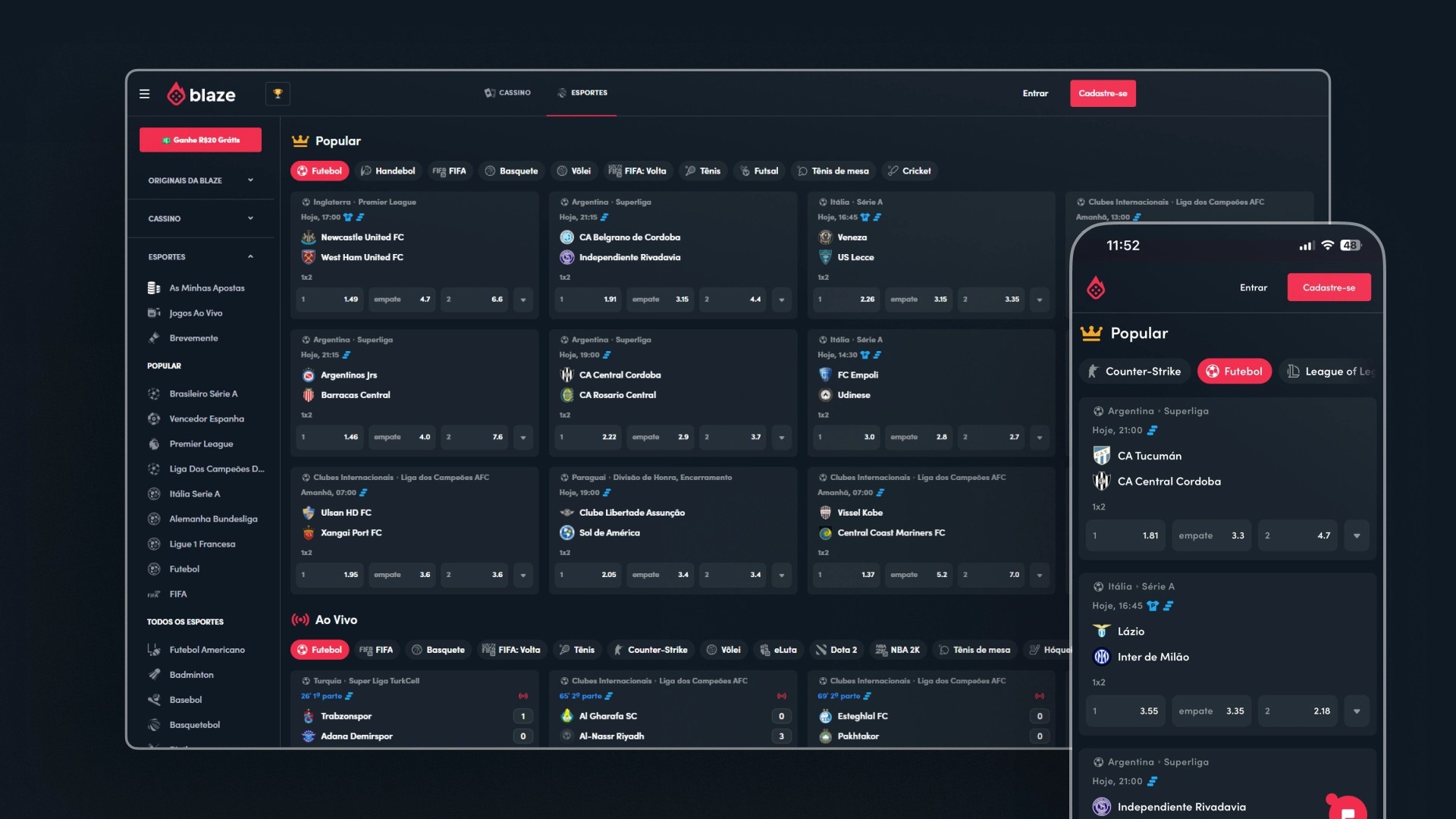Bet on Newcastle win at 1.49
This screenshot has height=819, width=1456.
tap(329, 300)
